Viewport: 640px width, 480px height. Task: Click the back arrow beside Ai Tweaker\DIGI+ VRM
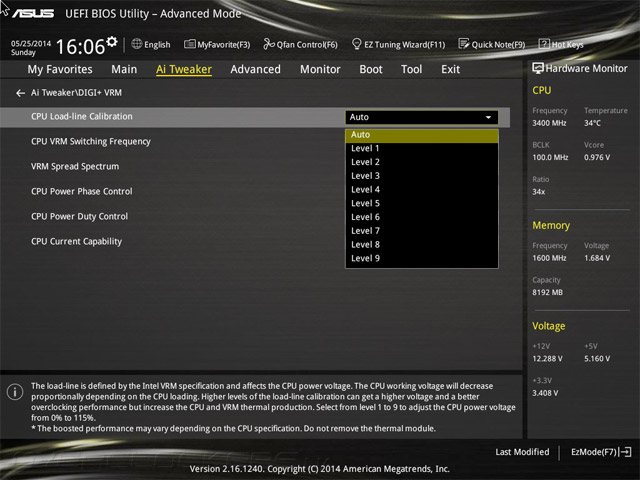(20, 93)
